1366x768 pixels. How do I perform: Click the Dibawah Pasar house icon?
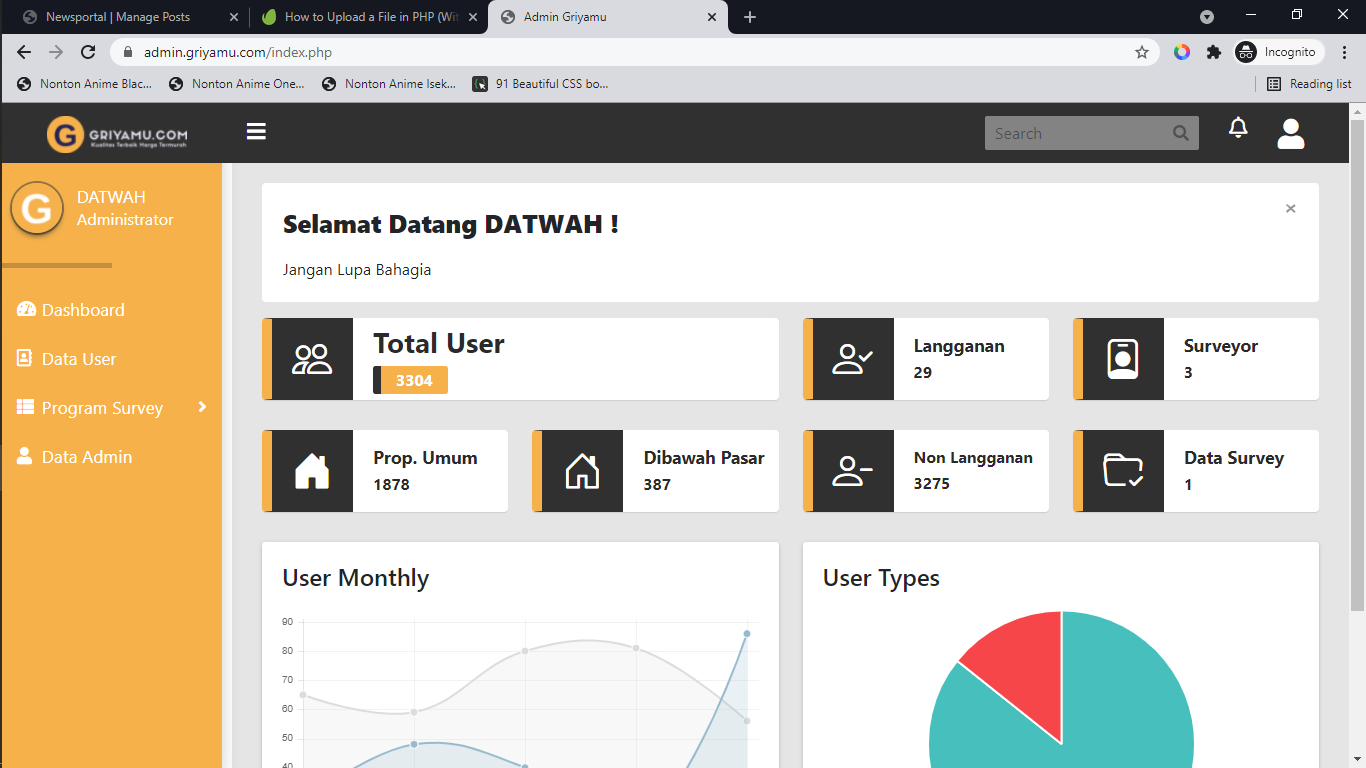[582, 471]
